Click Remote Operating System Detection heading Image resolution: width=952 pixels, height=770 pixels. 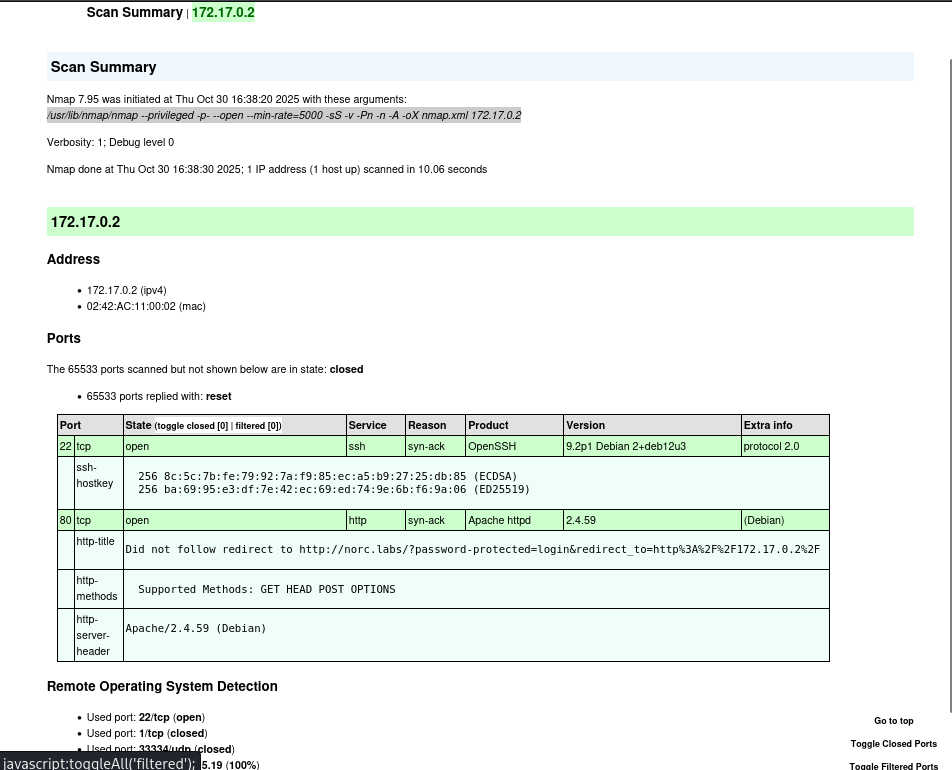pos(162,686)
